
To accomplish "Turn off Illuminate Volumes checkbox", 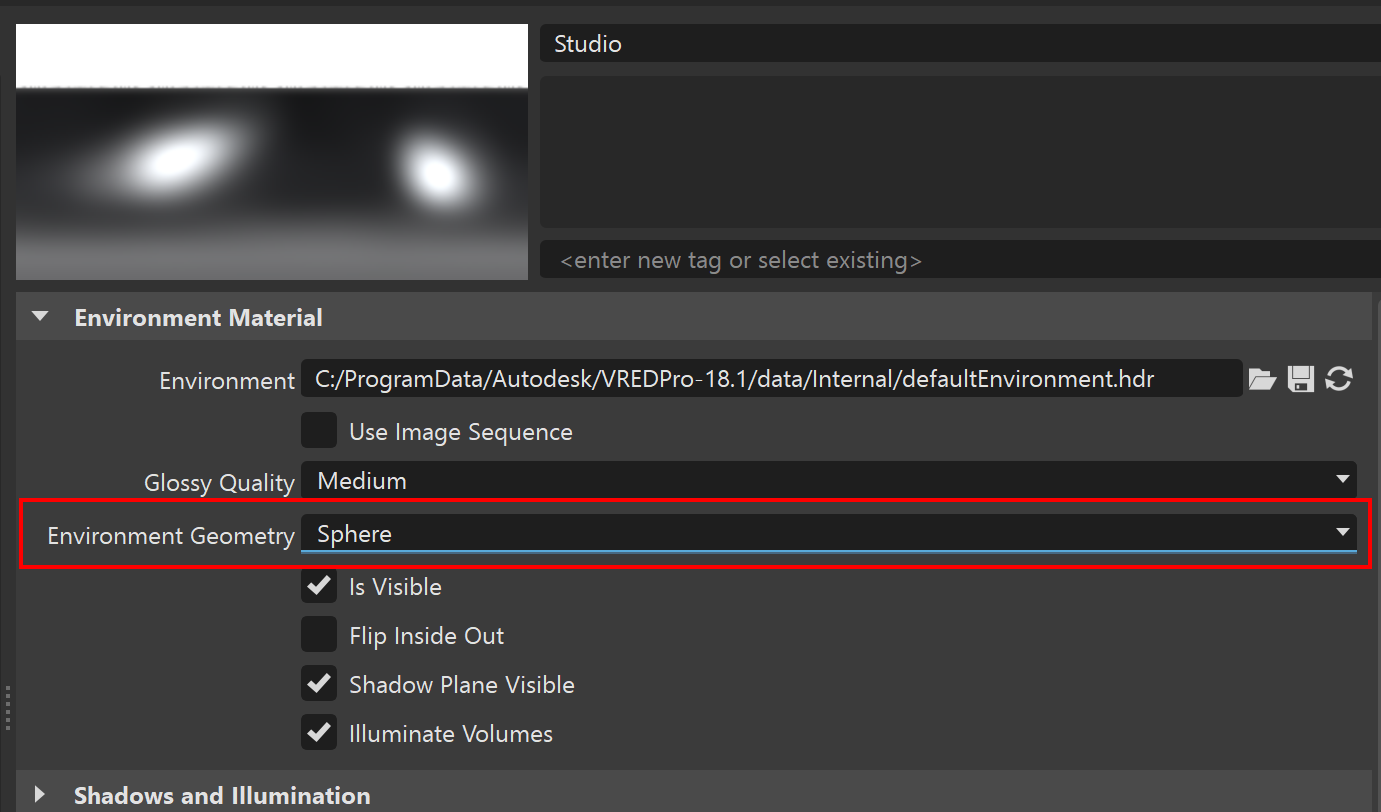I will tap(319, 733).
